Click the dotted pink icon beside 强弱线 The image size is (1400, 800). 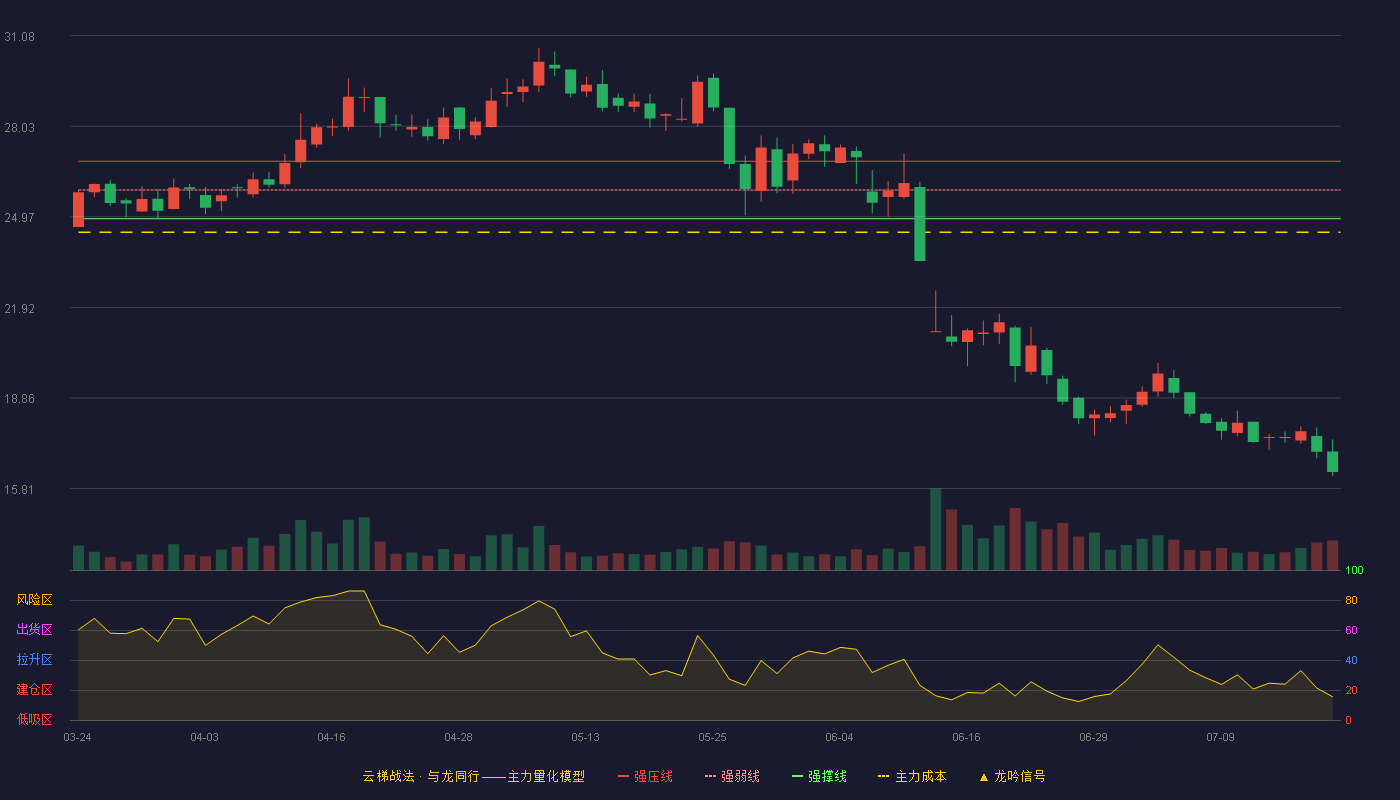[x=710, y=777]
